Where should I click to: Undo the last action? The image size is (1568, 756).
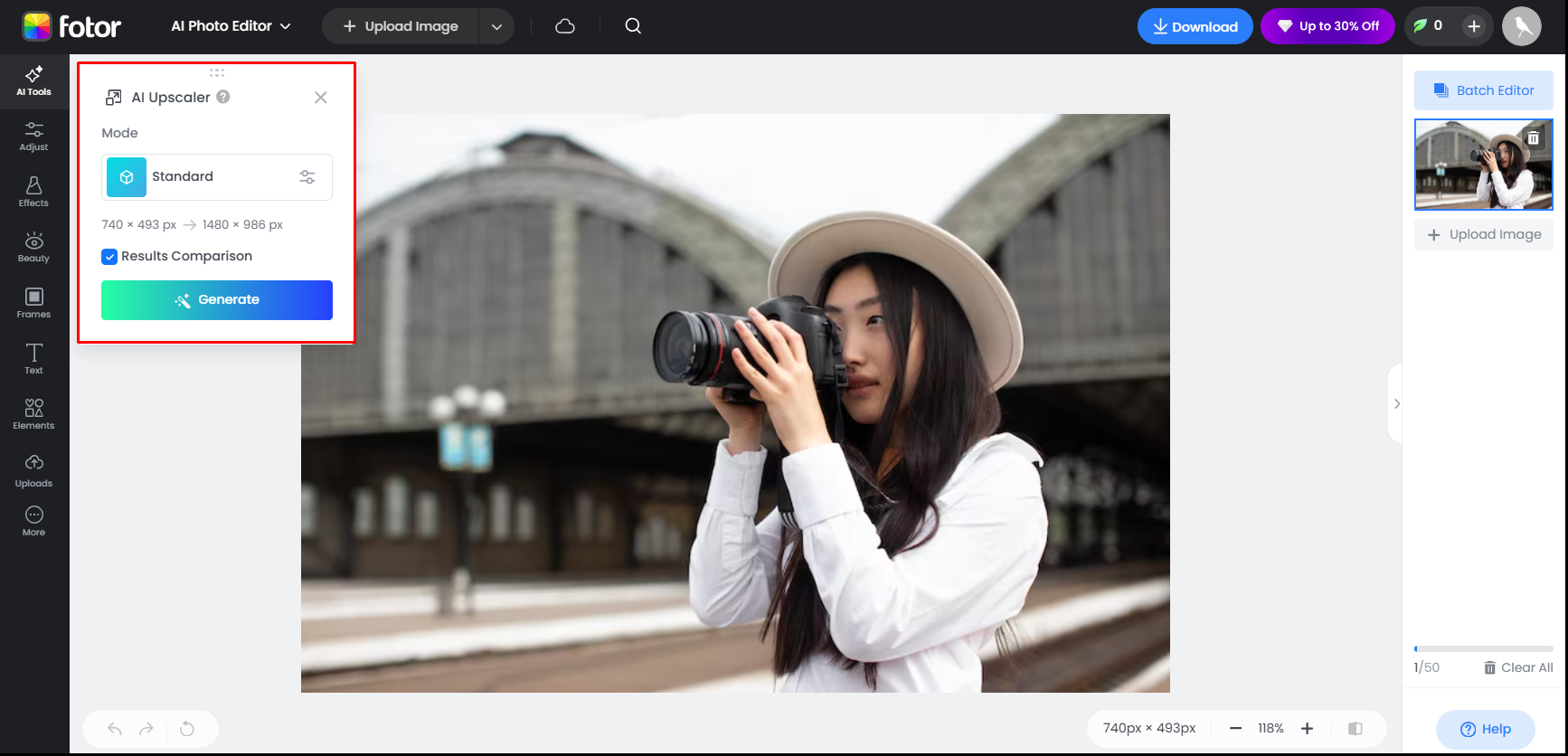[115, 729]
